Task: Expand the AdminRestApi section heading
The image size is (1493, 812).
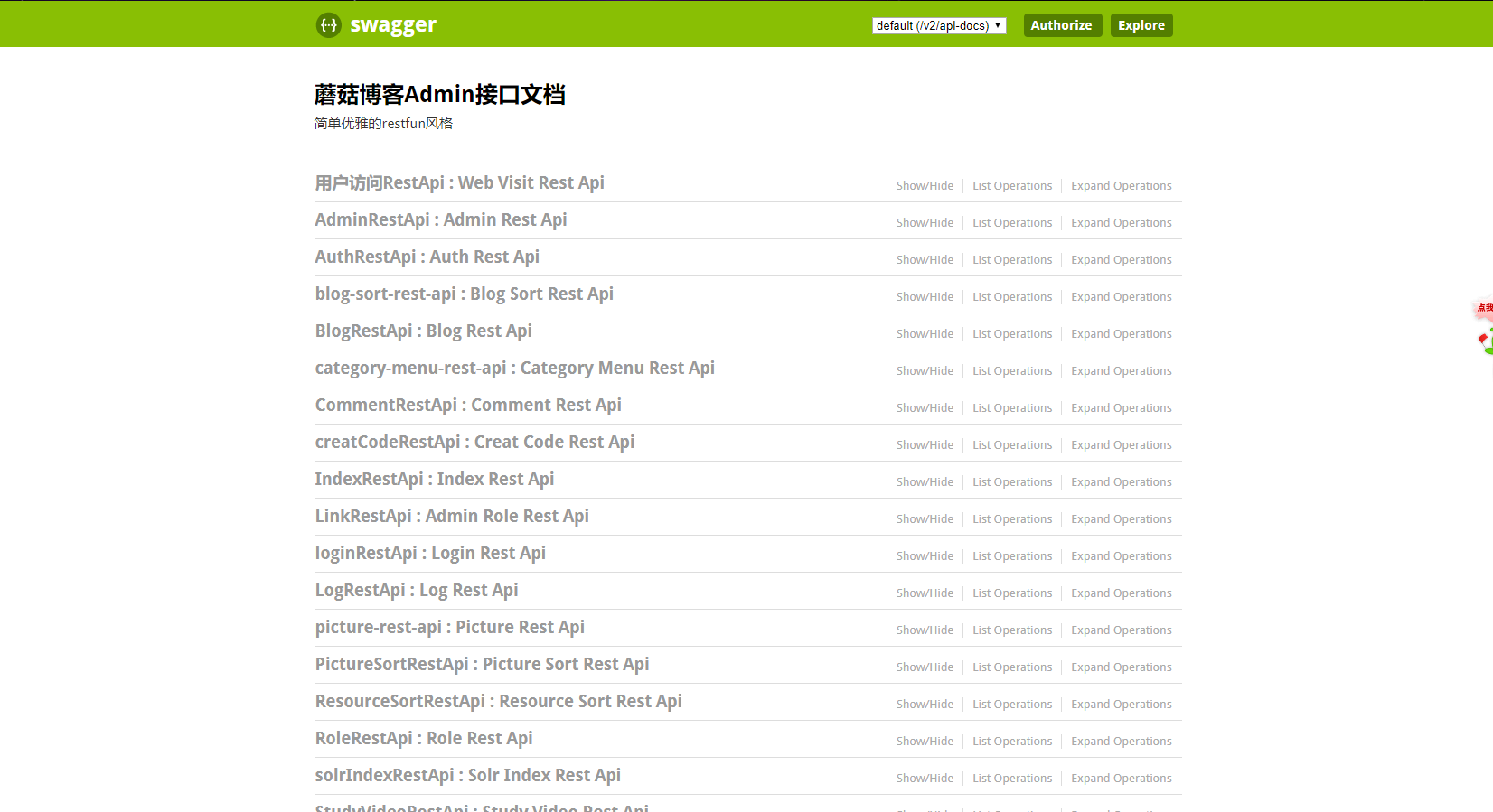Action: coord(441,220)
